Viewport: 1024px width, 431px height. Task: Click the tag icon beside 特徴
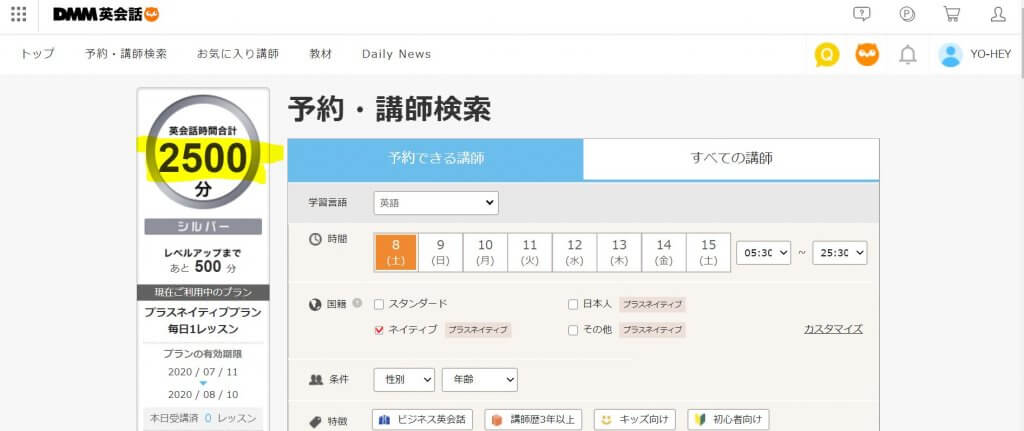pos(316,422)
